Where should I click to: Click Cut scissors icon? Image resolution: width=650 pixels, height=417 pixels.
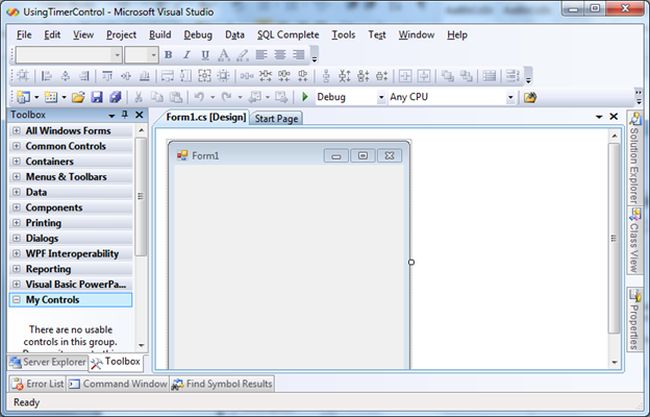[x=138, y=97]
